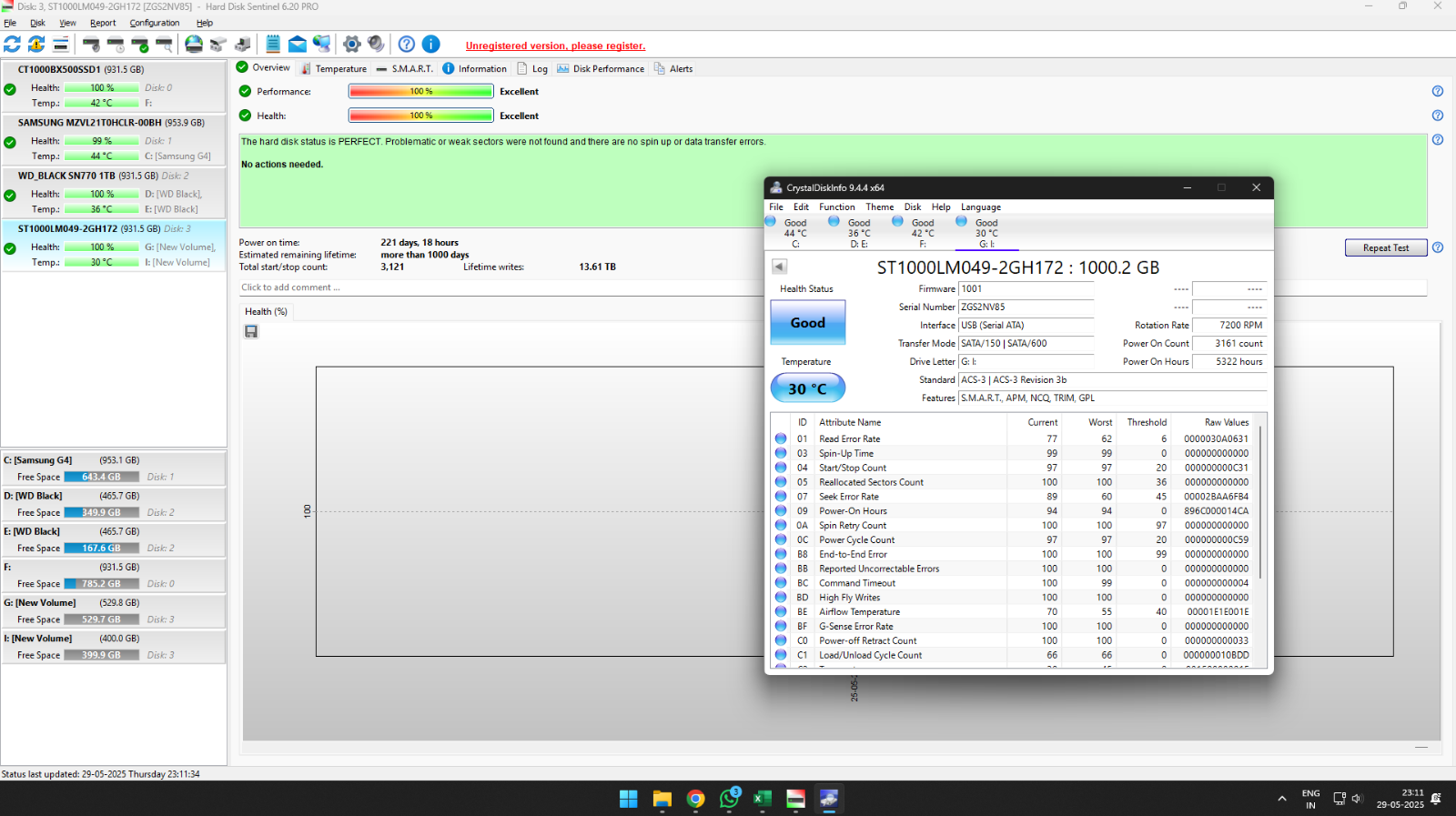
Task: Switch to the S.M.A.R.T. tab
Action: point(405,68)
